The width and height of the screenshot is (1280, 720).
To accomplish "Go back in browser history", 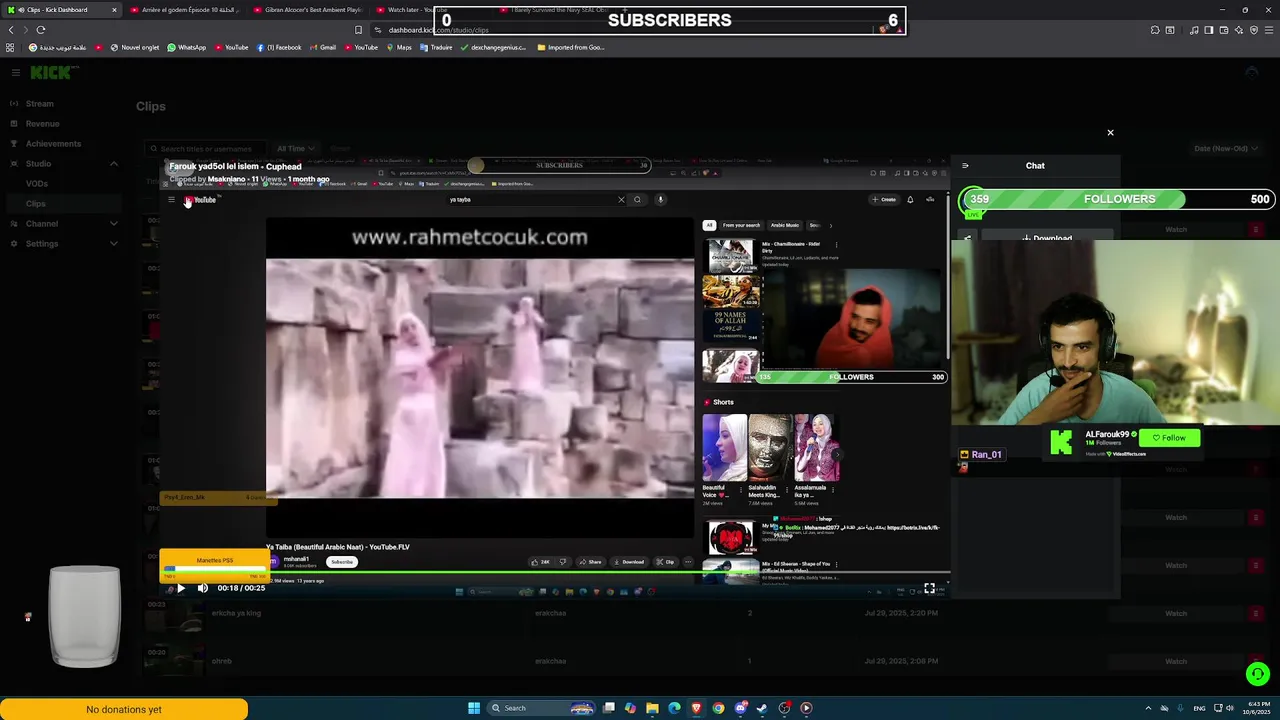I will [11, 30].
